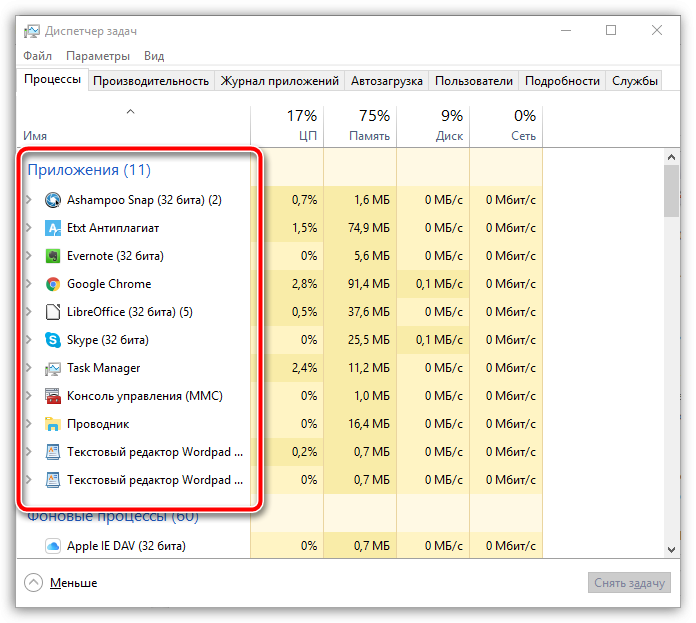Expand the Ashampoo Snap process group
696x623 pixels.
[x=29, y=200]
